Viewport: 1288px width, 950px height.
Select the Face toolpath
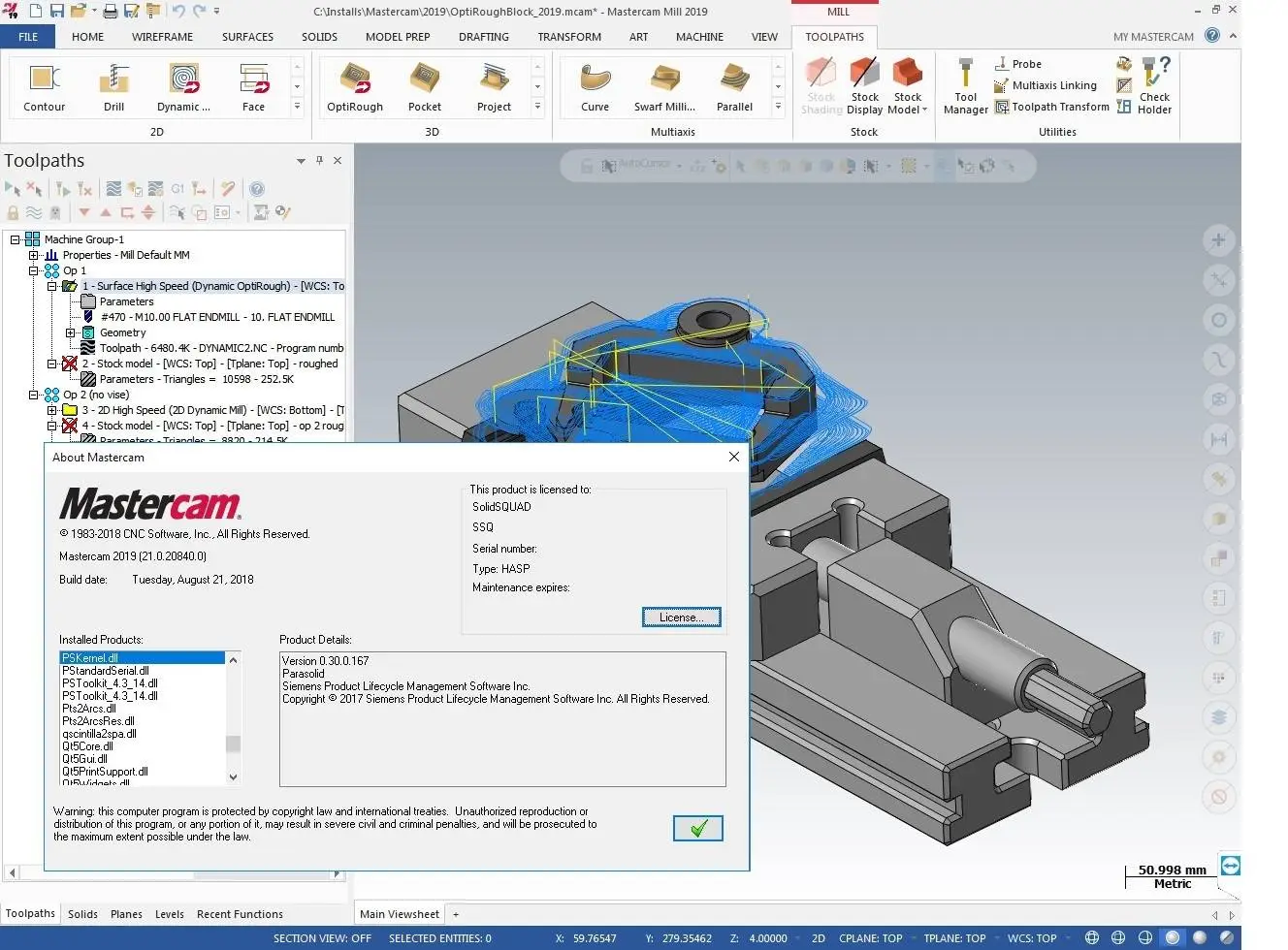[253, 87]
